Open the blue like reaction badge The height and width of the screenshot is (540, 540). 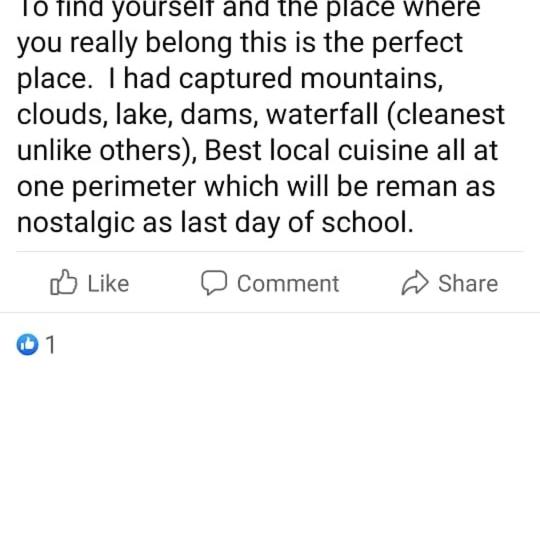27,344
